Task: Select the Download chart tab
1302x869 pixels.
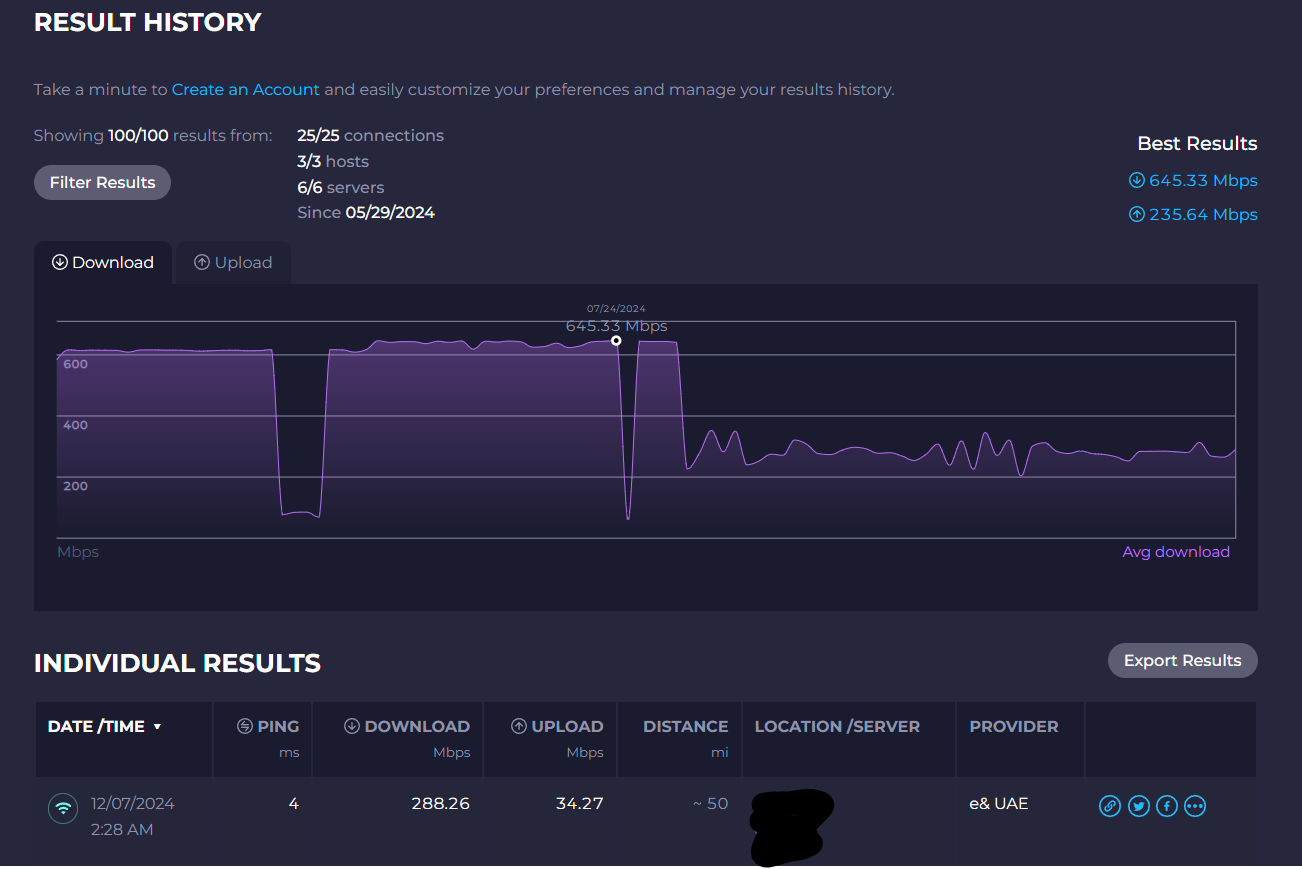Action: tap(103, 263)
